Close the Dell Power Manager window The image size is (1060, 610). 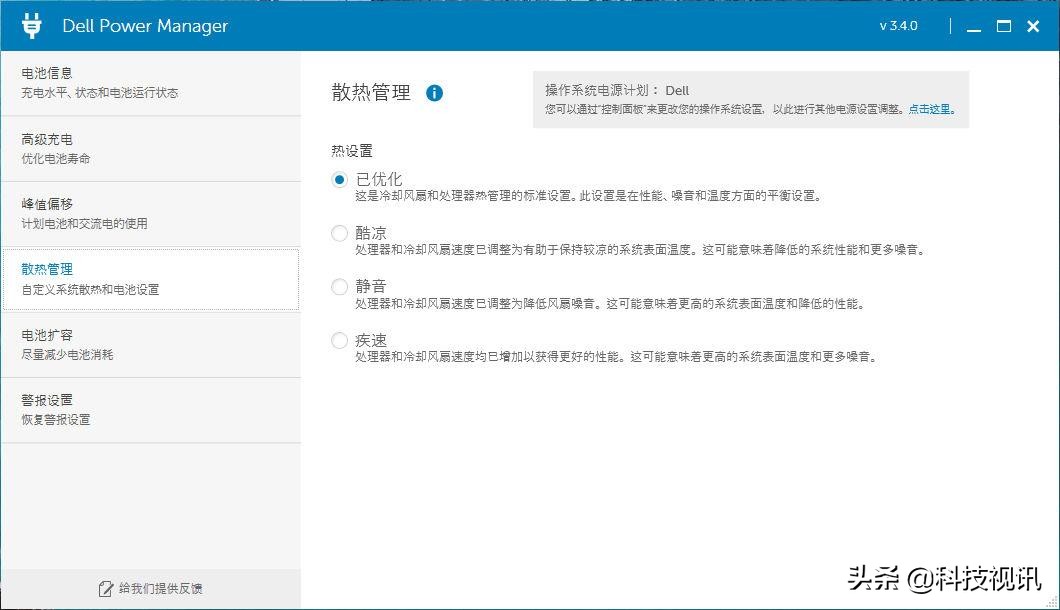tap(1032, 26)
